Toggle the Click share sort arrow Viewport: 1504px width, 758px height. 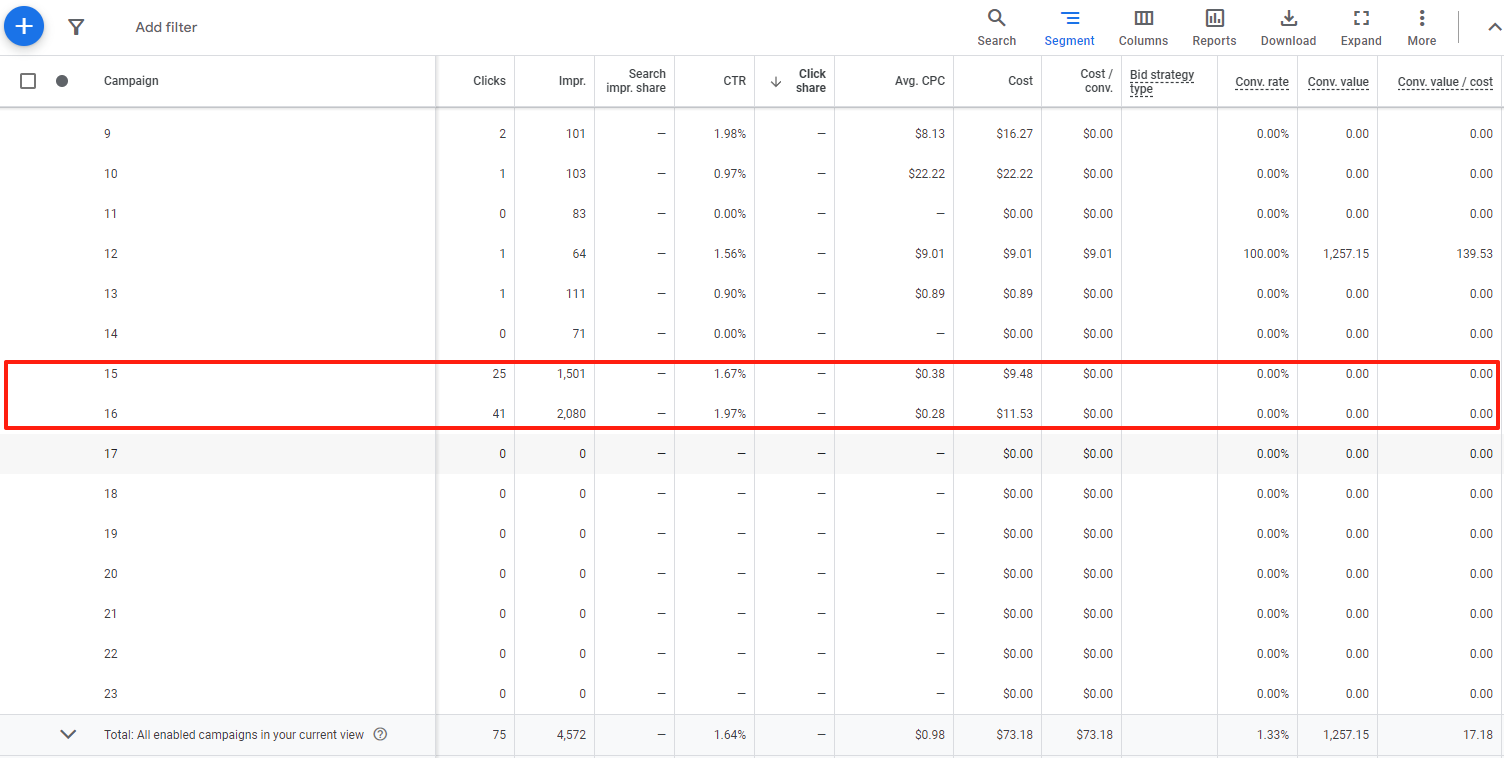(776, 82)
